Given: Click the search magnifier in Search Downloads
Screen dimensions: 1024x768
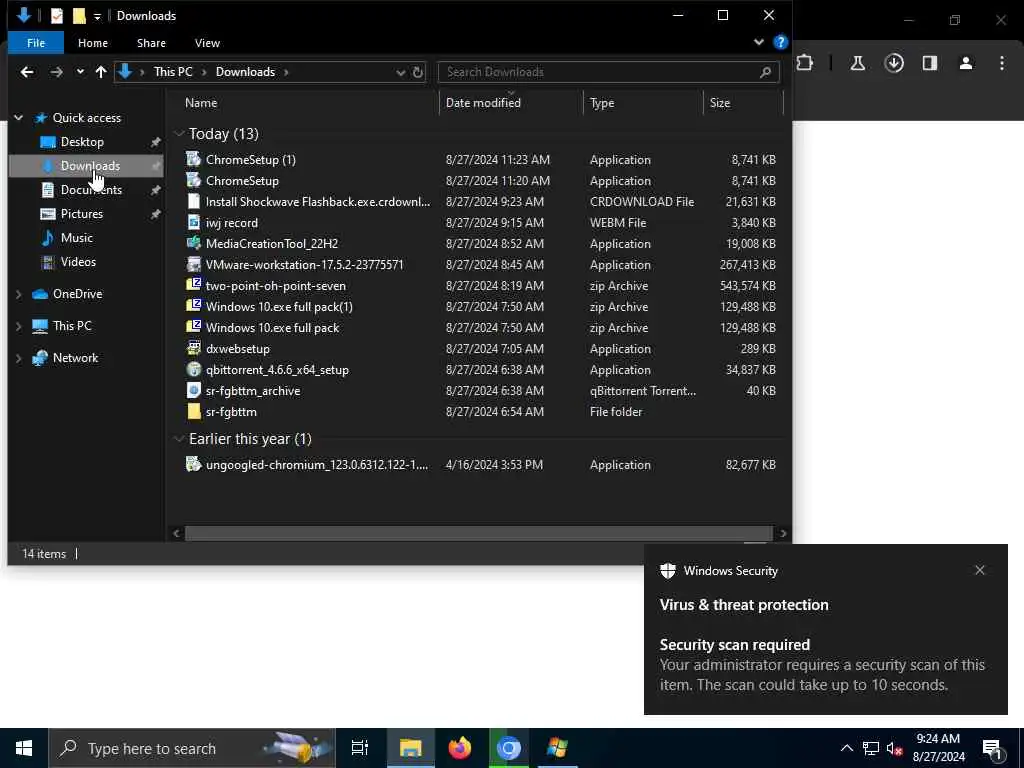Looking at the screenshot, I should [765, 72].
